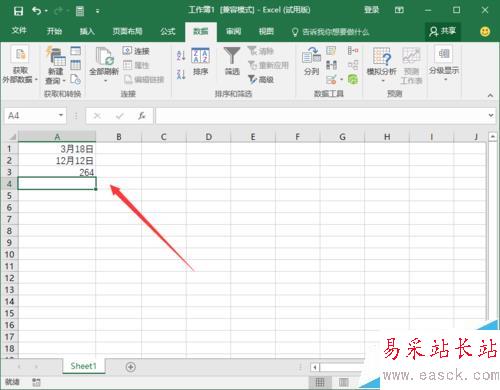Open the smiley feedback icon
This screenshot has width=500, height=390.
pyautogui.click(x=485, y=32)
